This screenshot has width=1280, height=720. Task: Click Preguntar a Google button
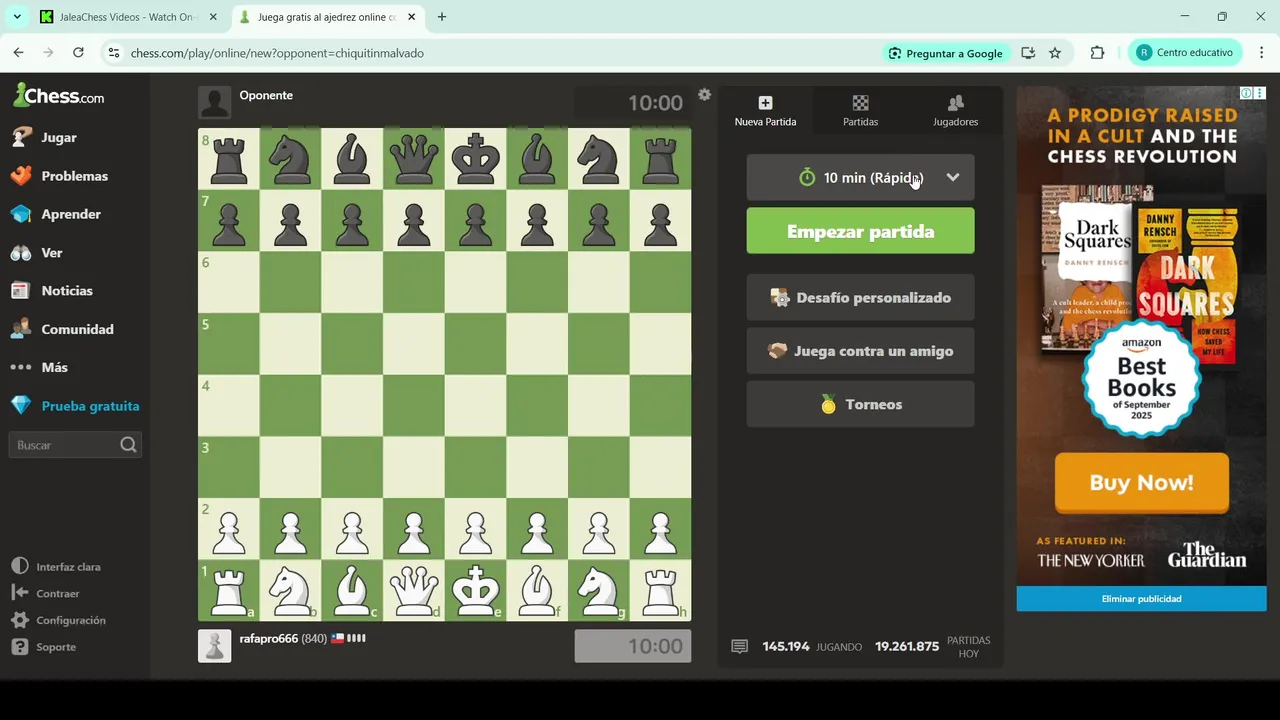tap(946, 53)
